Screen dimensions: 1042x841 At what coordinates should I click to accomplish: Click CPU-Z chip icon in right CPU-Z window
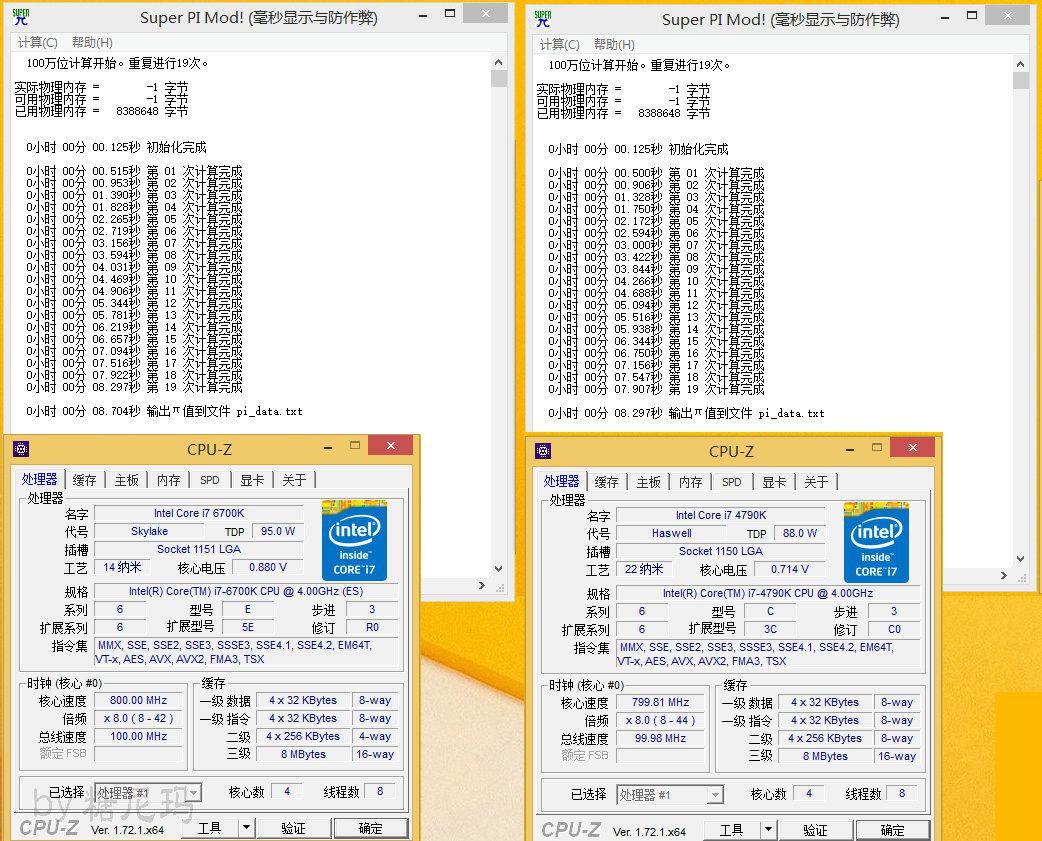tap(543, 451)
